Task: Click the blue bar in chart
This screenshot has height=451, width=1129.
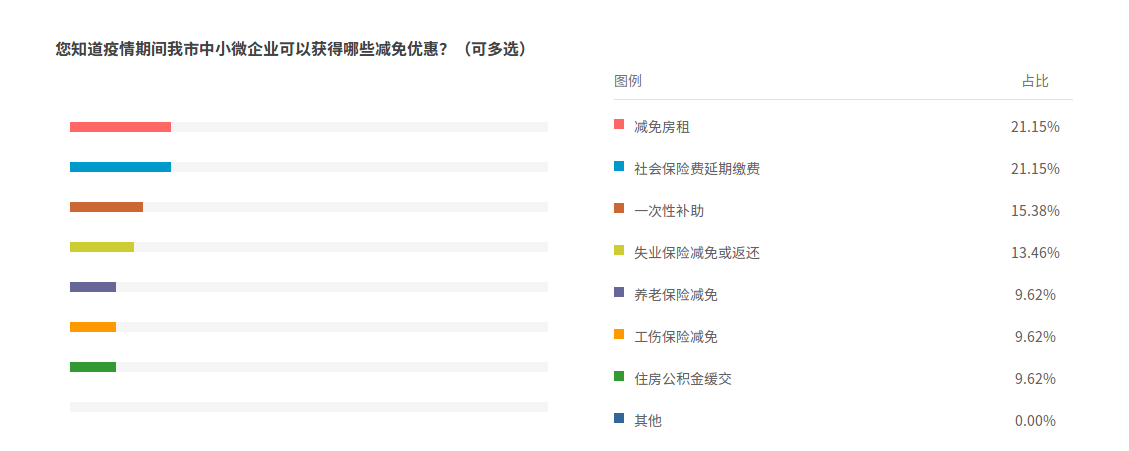Action: 120,167
